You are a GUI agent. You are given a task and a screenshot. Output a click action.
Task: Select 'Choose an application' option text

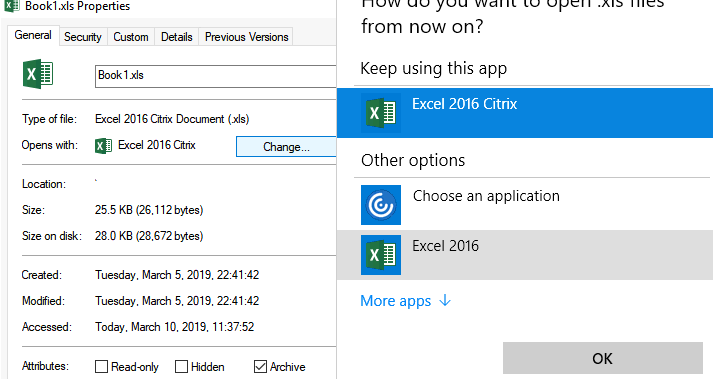[486, 196]
